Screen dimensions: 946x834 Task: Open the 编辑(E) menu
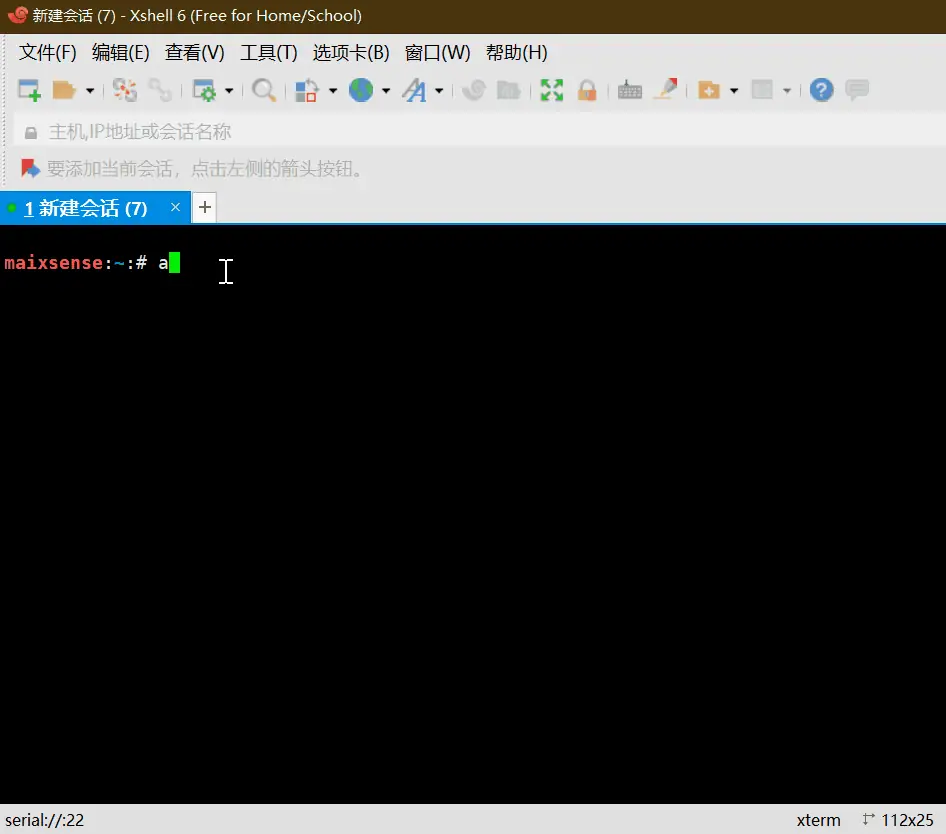121,53
